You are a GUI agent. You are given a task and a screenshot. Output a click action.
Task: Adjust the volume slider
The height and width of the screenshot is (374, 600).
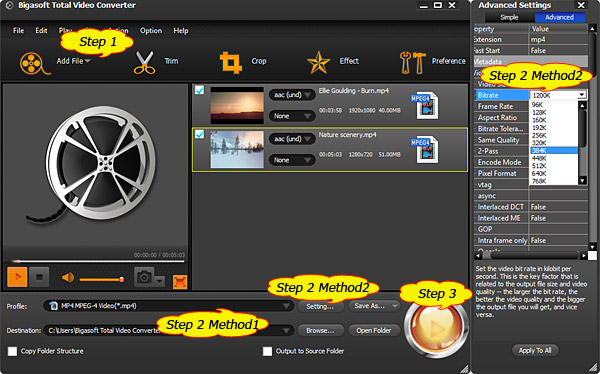[x=102, y=279]
